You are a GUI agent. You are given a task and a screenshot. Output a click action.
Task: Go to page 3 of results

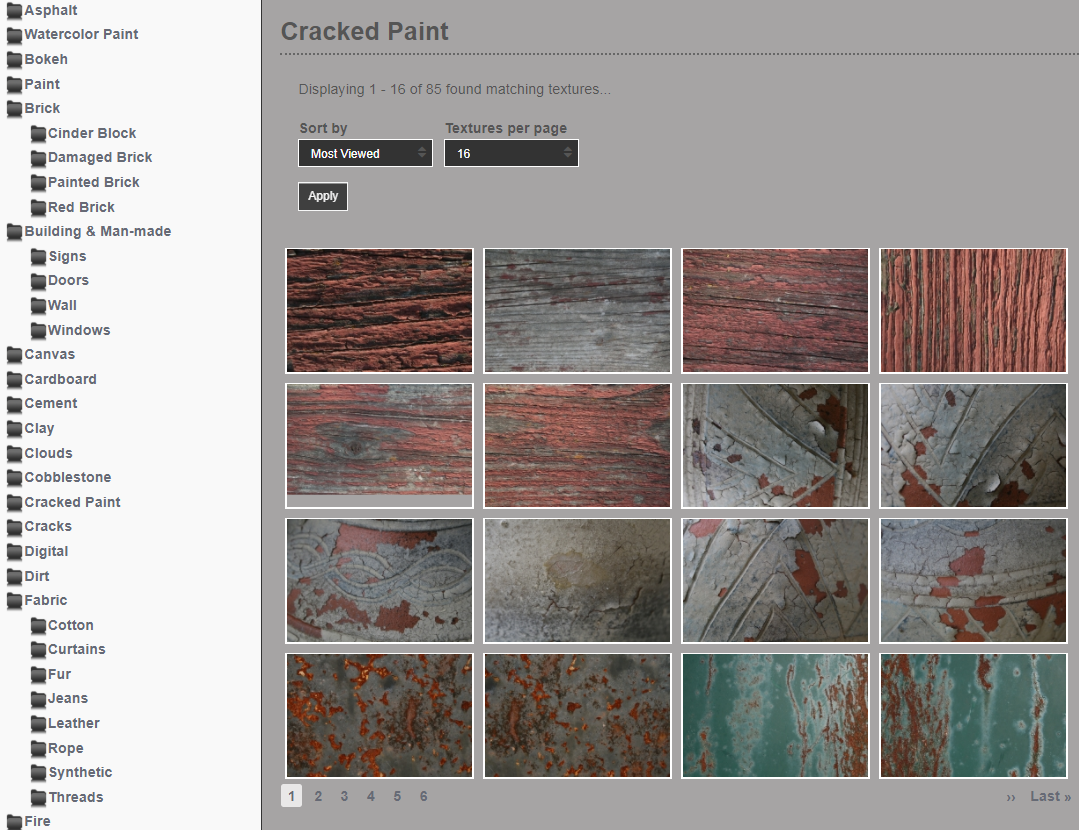click(x=344, y=796)
